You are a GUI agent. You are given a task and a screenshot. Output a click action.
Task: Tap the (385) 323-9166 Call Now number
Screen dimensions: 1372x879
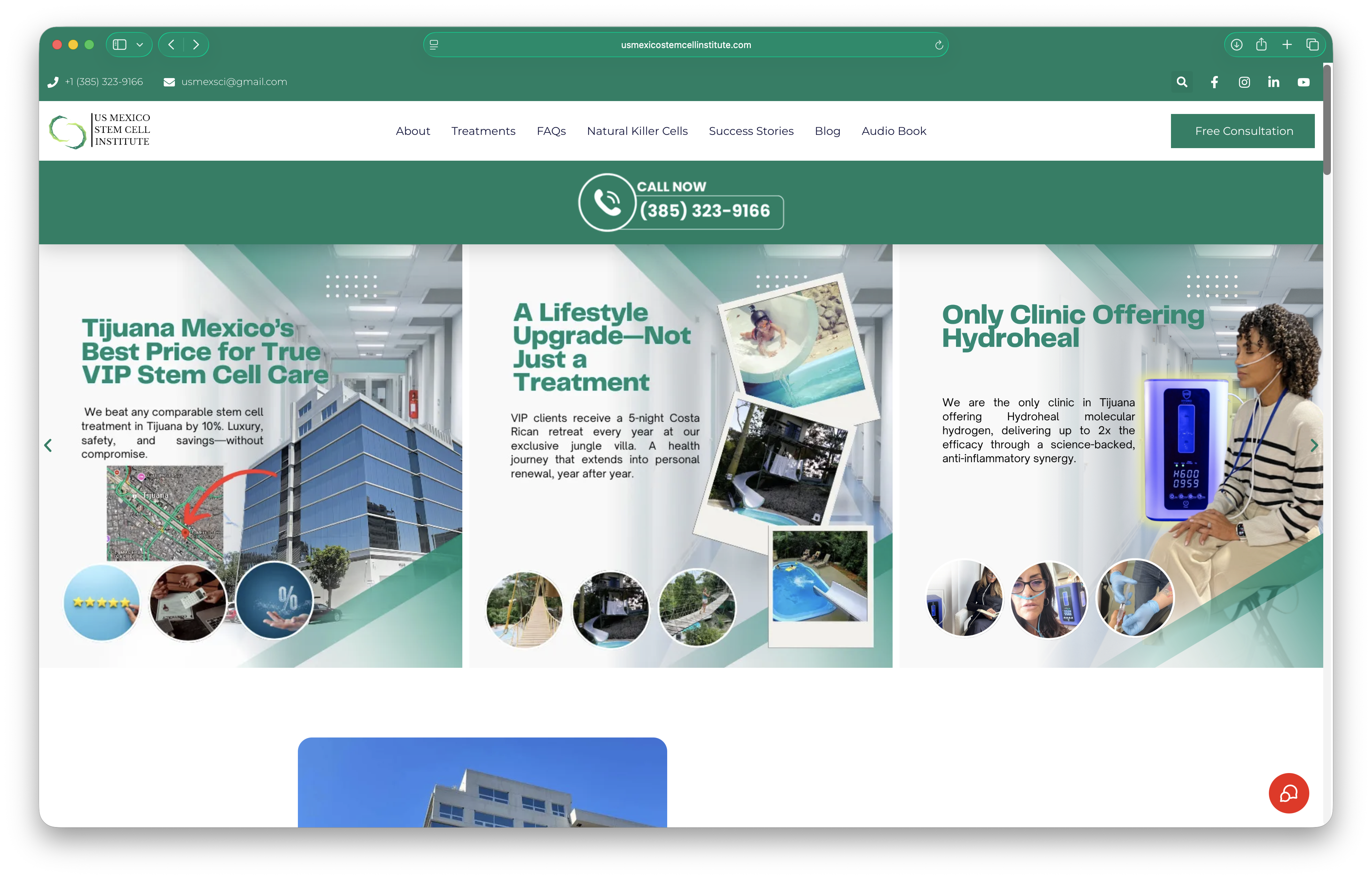pyautogui.click(x=705, y=211)
